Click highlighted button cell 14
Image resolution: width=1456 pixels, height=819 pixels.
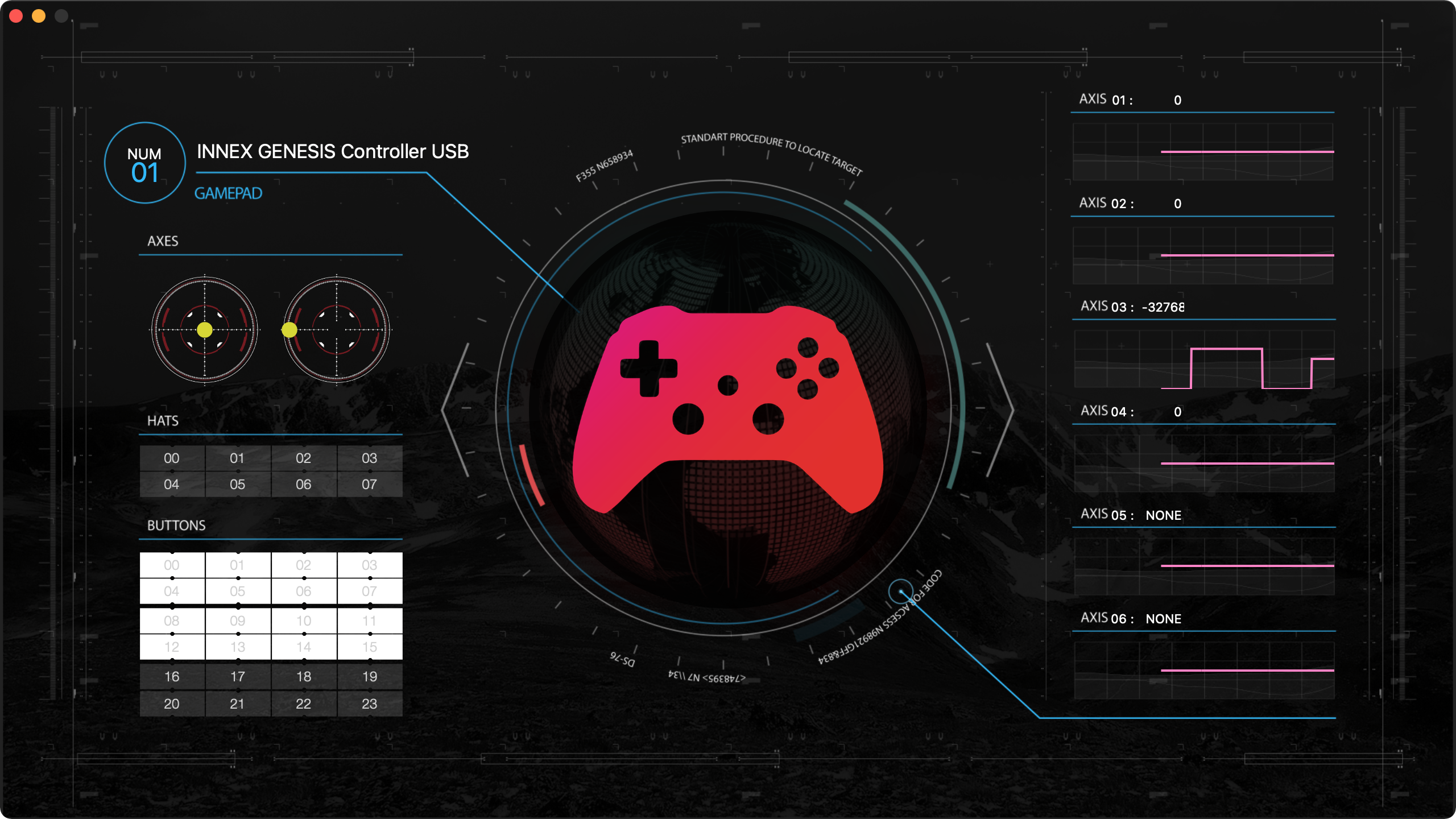point(304,647)
